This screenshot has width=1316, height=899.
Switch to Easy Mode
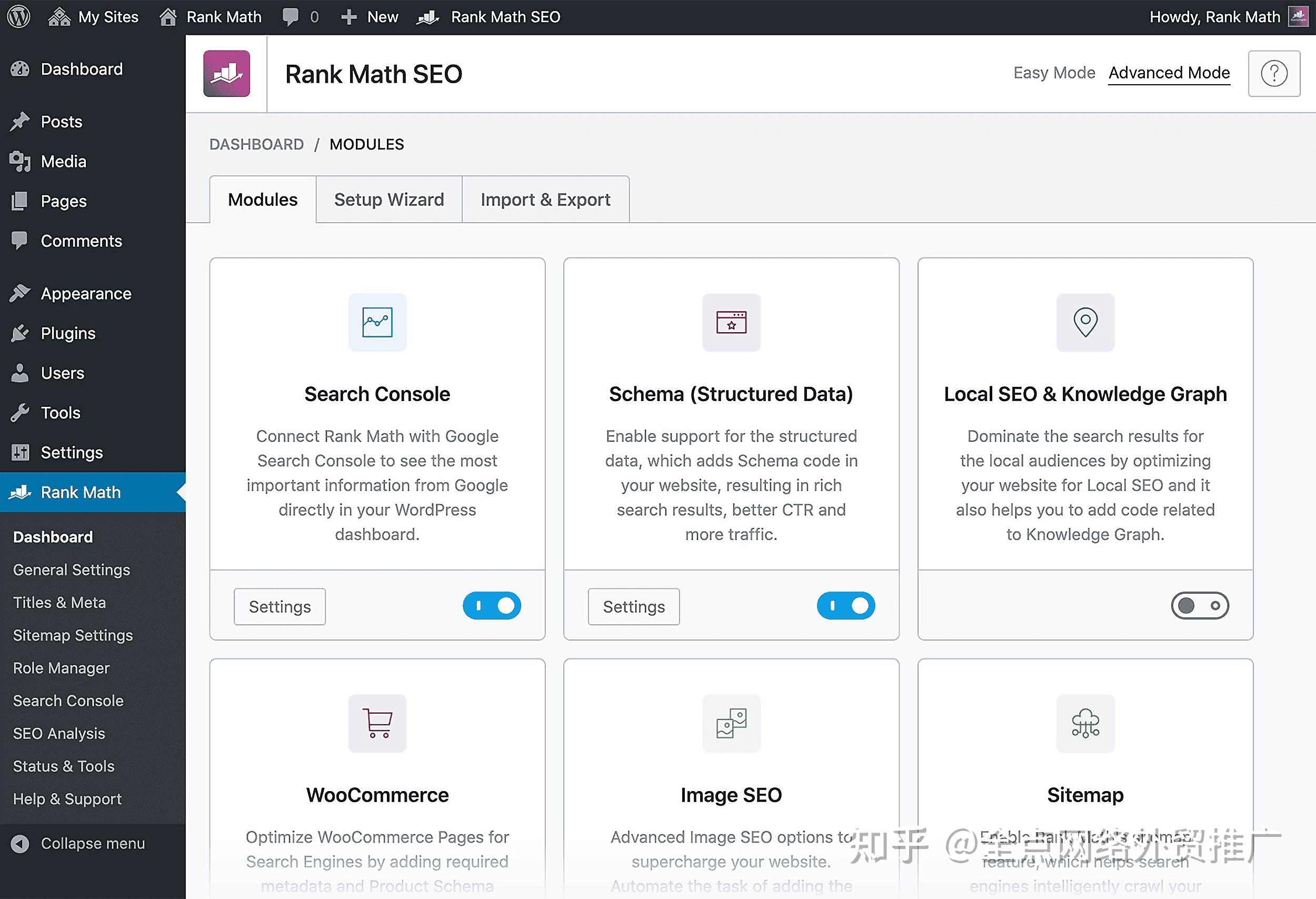pos(1054,73)
